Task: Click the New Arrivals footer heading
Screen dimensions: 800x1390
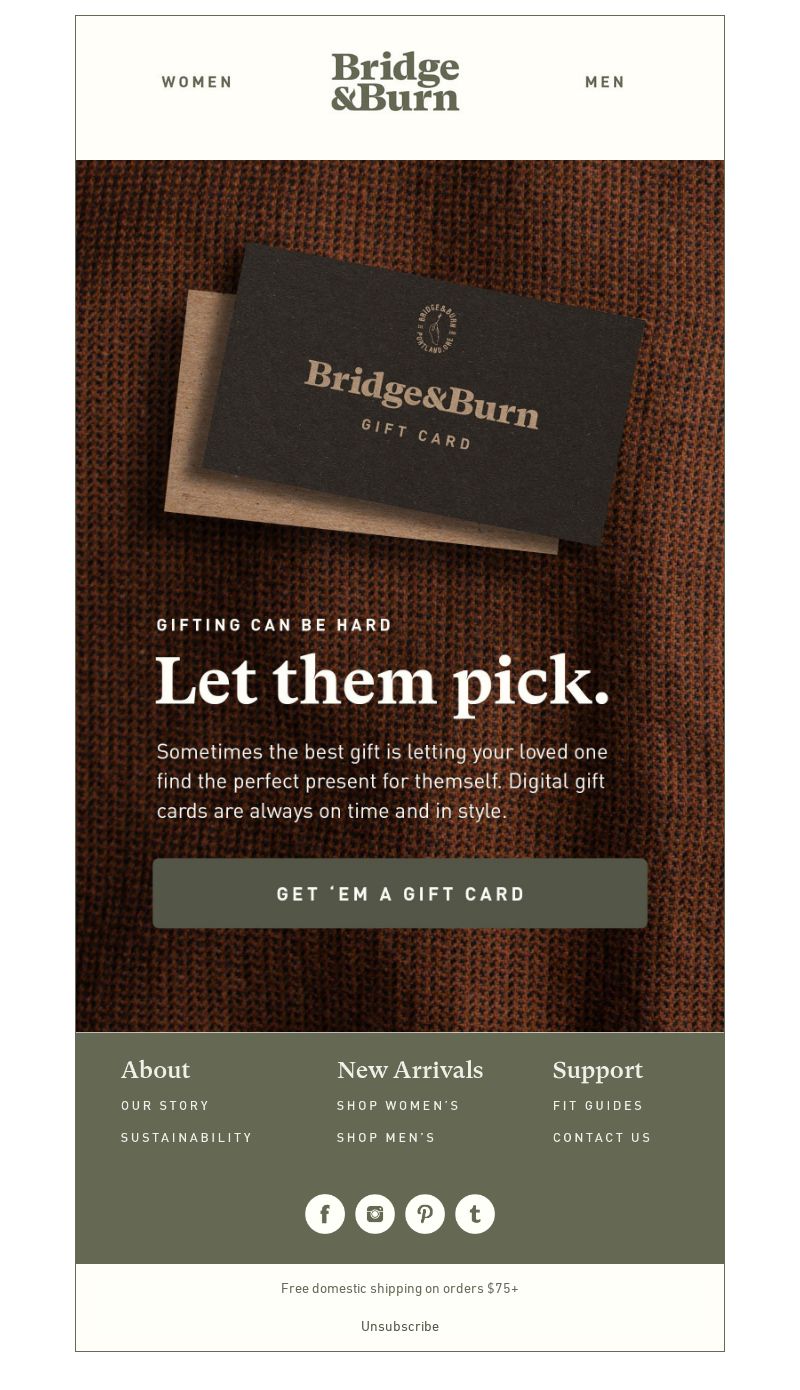Action: click(410, 1070)
